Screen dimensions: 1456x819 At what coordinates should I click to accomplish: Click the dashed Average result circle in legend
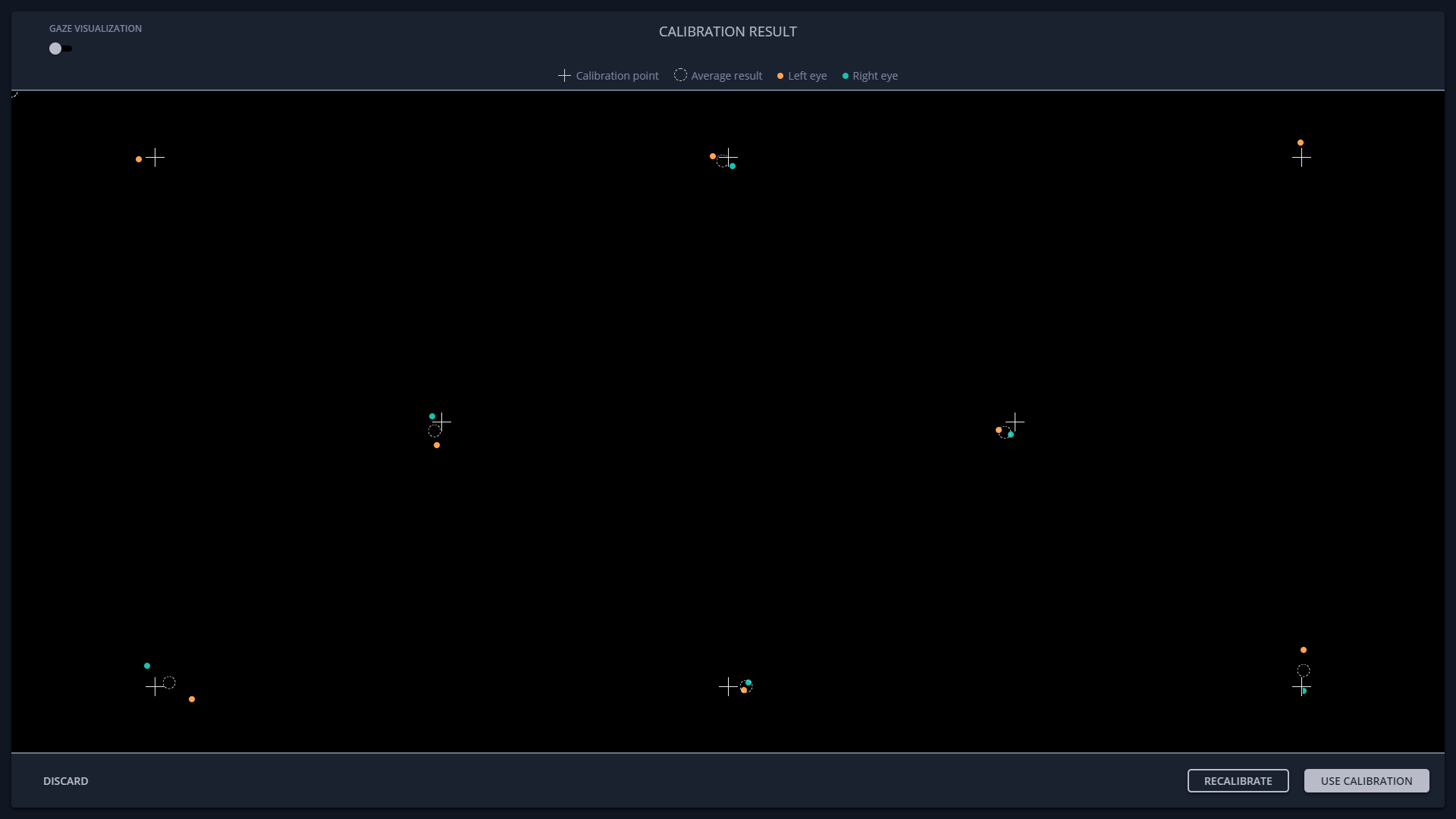[x=680, y=75]
